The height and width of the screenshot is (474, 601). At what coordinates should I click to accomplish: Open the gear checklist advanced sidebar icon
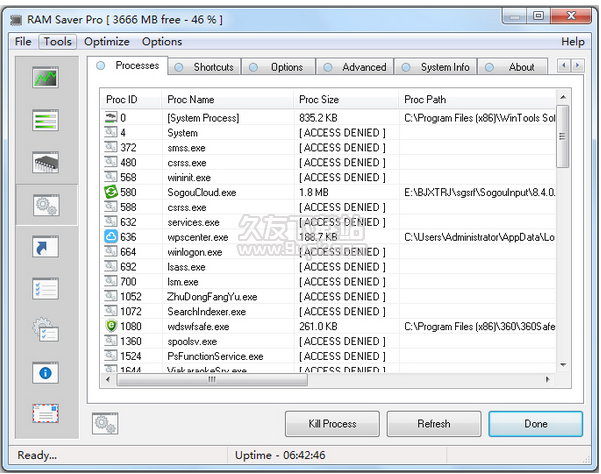[46, 330]
